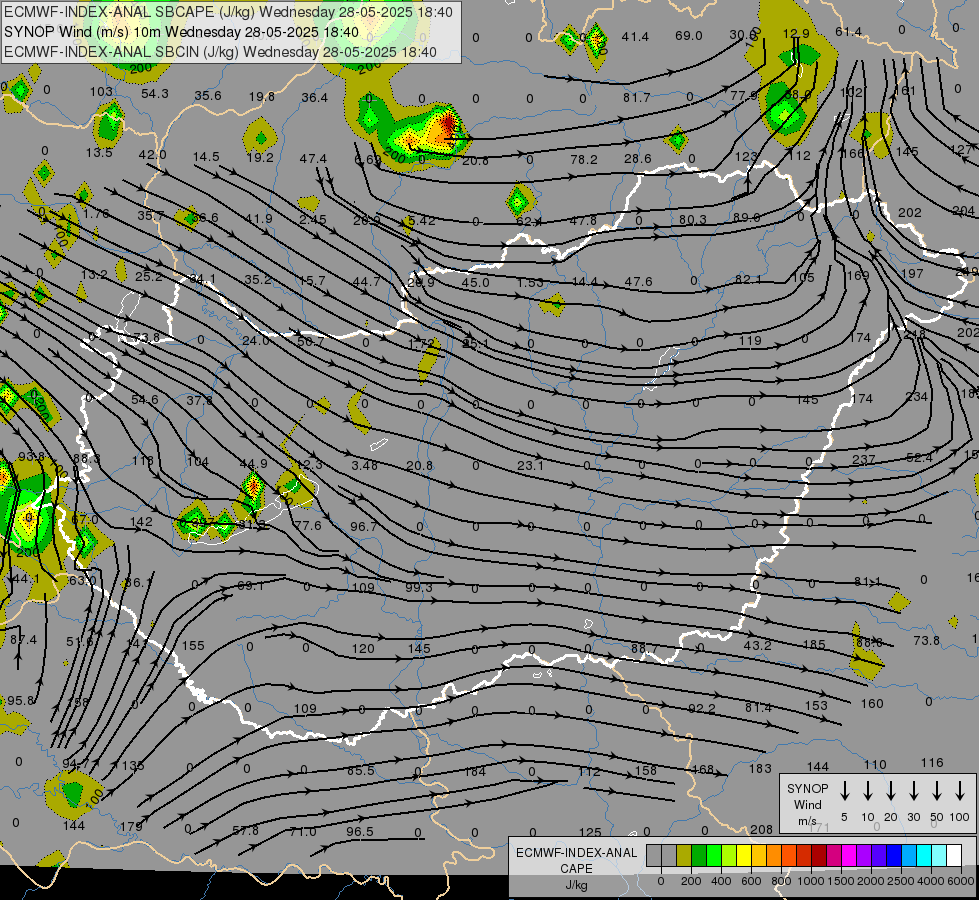Viewport: 979px width, 900px height.
Task: Click the 4000 tick label in CAPE legend
Action: [x=931, y=881]
